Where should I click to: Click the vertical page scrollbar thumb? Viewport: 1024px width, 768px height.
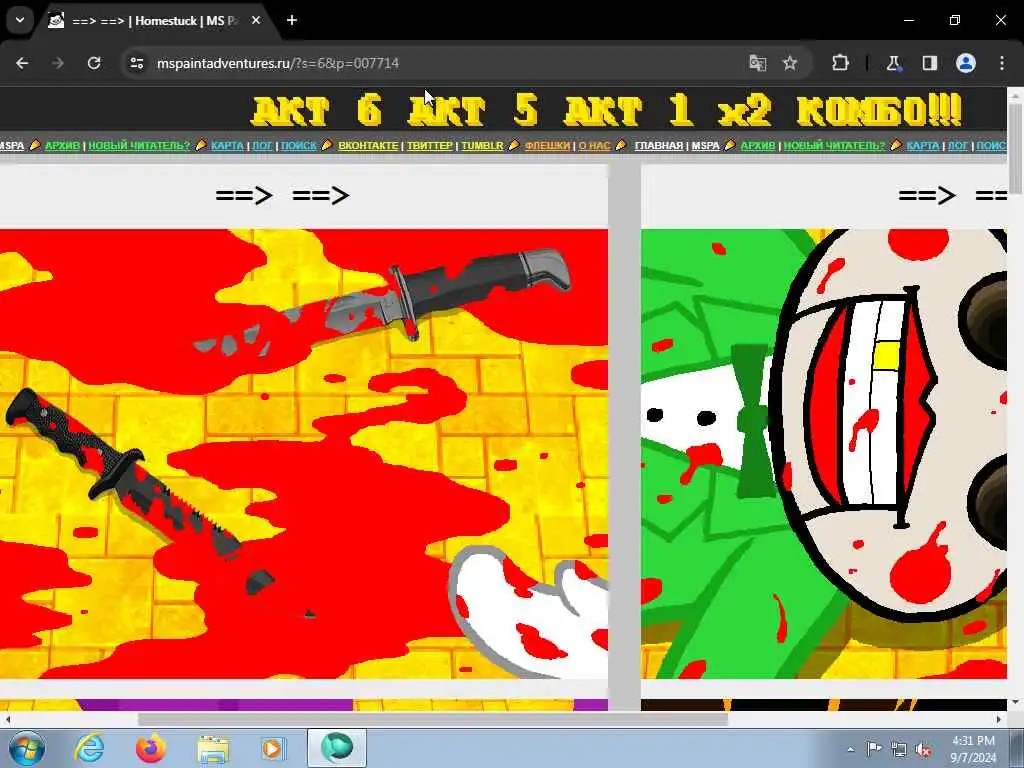click(1016, 148)
